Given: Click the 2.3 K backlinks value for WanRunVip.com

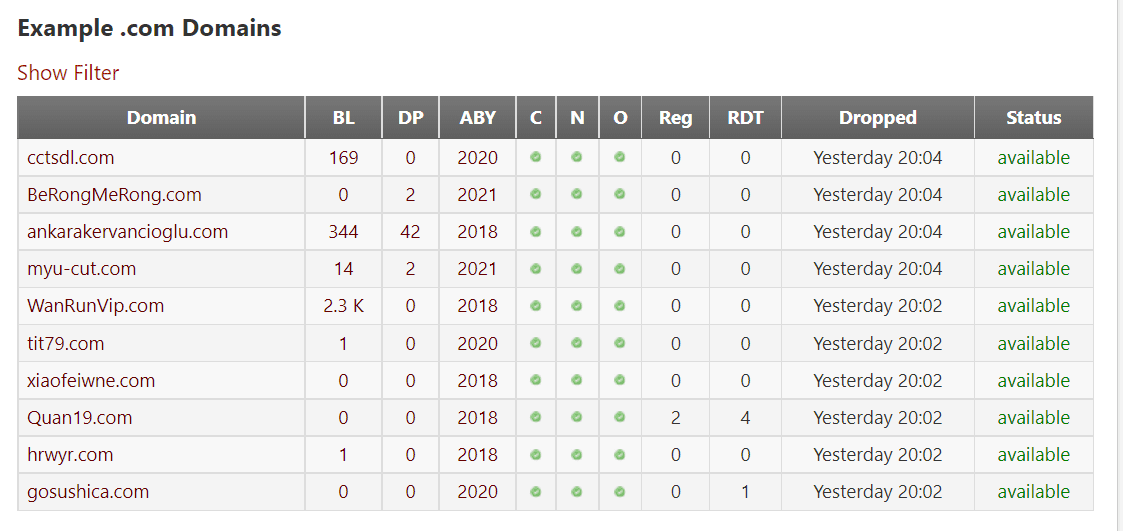Looking at the screenshot, I should click(x=343, y=306).
